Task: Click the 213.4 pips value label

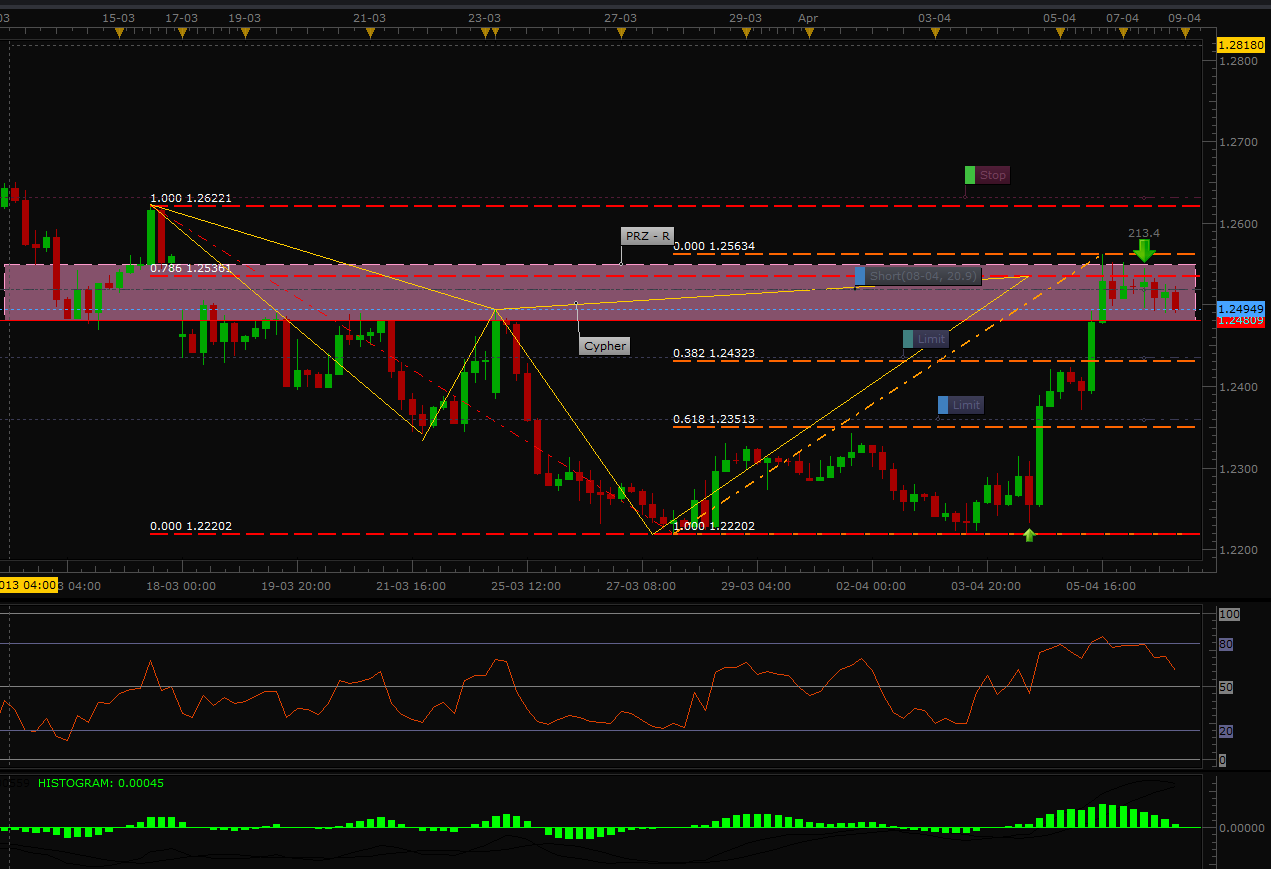Action: point(1144,233)
